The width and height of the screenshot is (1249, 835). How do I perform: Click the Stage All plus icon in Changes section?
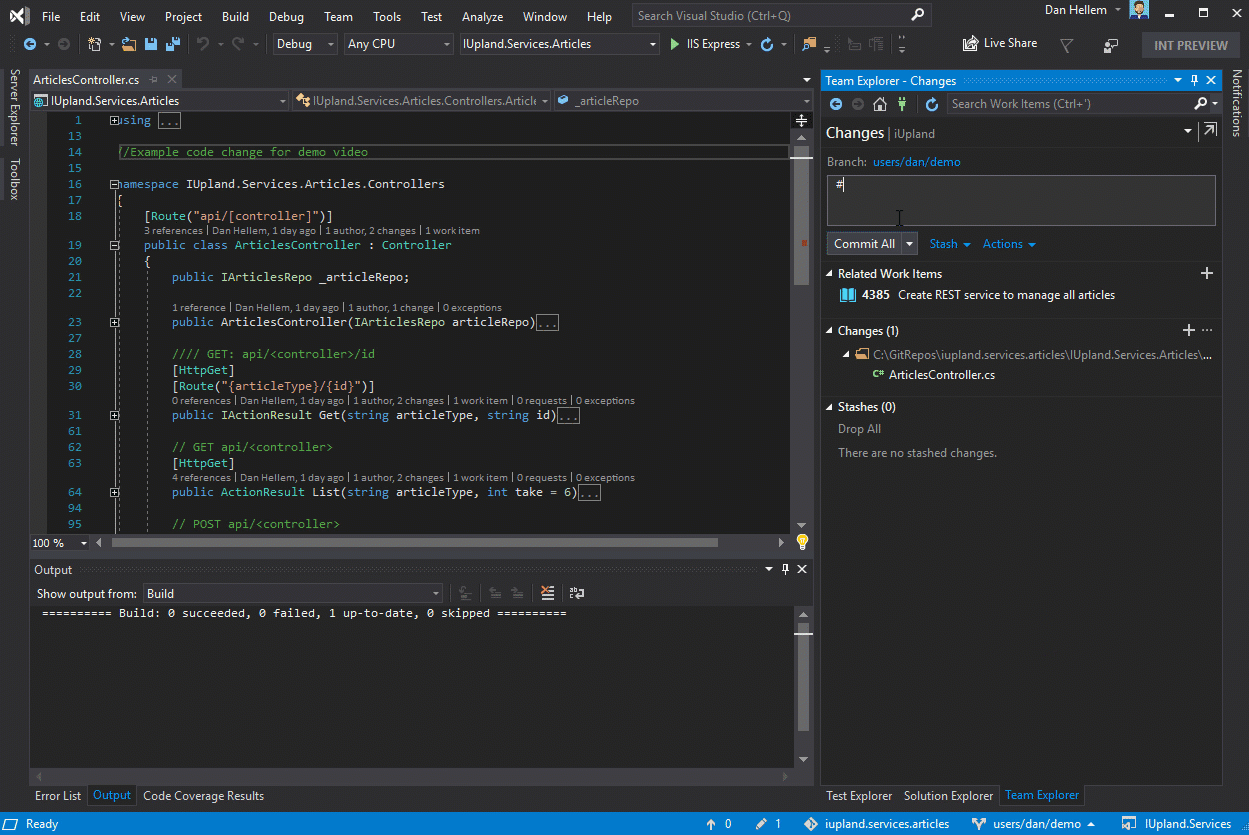[1189, 330]
